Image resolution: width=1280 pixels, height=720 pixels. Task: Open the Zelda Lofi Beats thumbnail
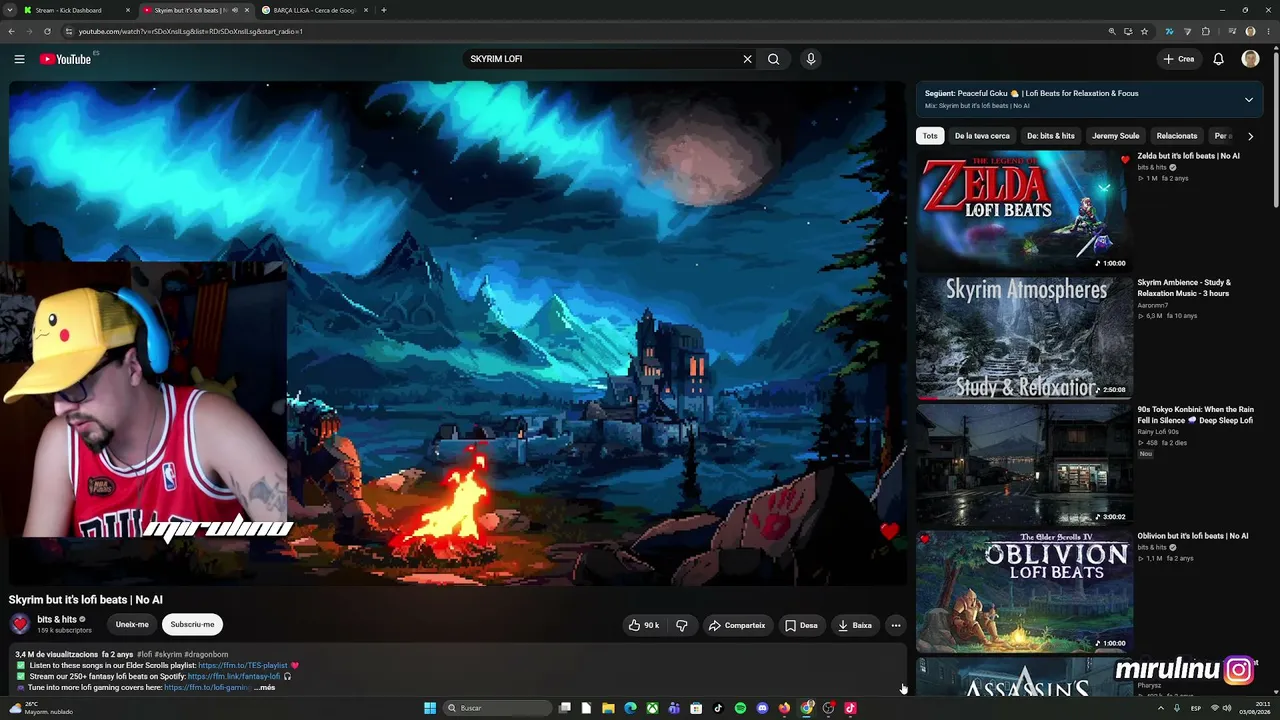1024,211
